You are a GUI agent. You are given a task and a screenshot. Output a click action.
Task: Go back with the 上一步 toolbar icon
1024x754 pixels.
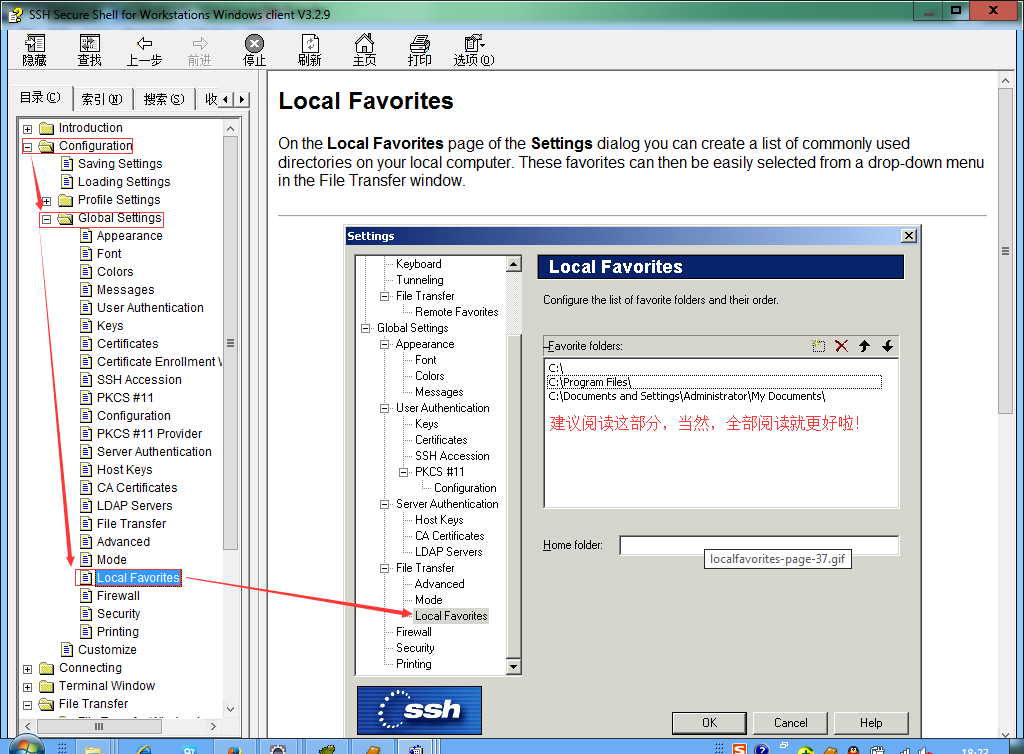click(x=144, y=50)
